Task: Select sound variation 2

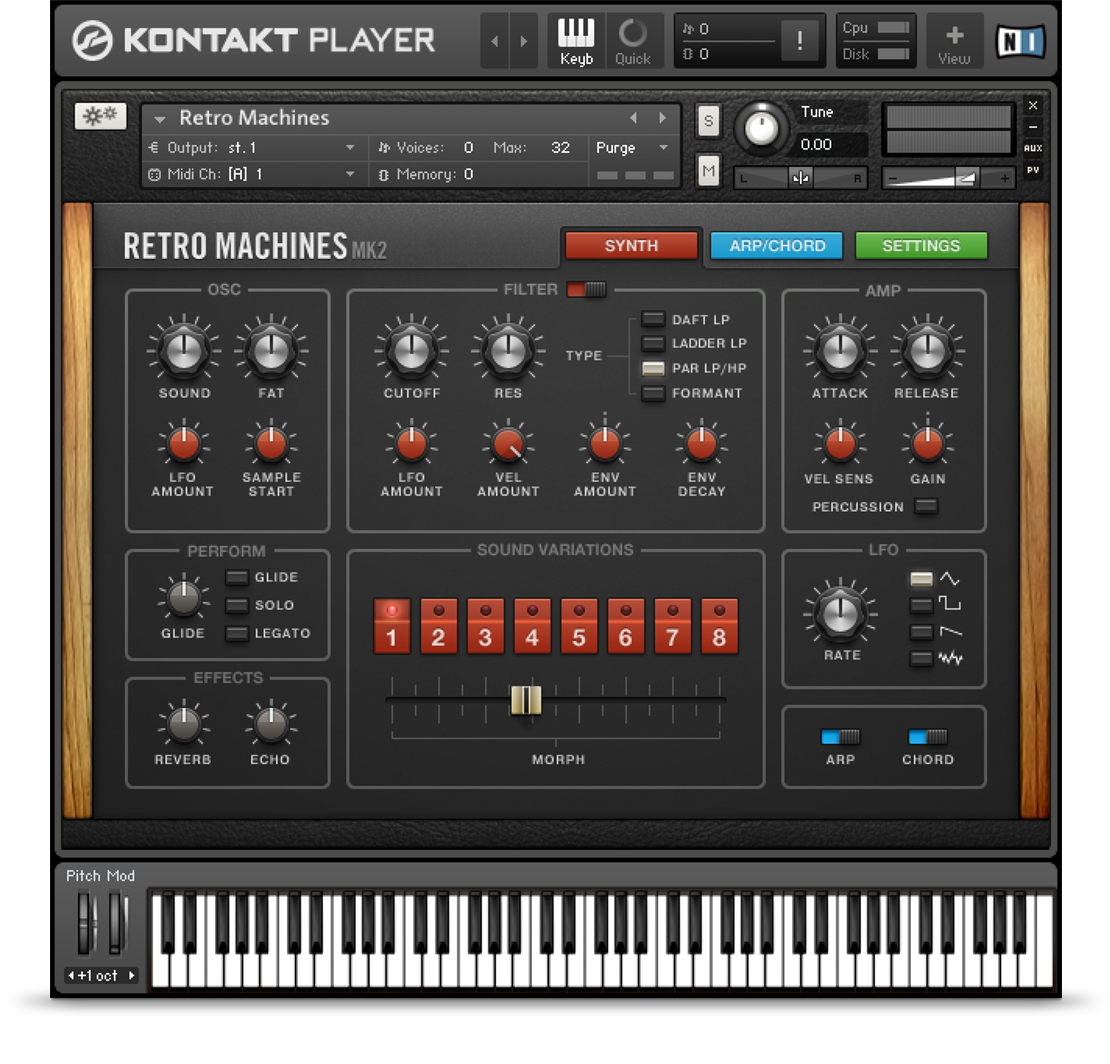Action: [438, 626]
